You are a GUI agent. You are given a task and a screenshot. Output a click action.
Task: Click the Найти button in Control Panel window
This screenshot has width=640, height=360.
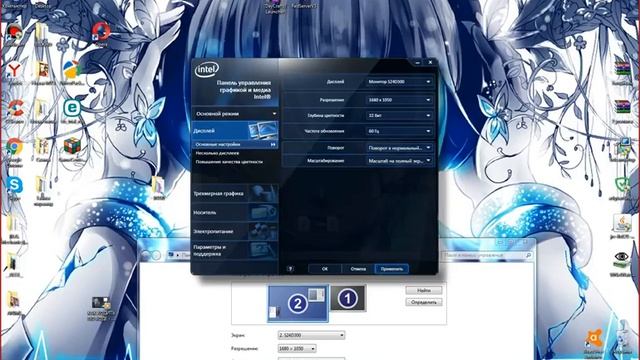click(424, 290)
